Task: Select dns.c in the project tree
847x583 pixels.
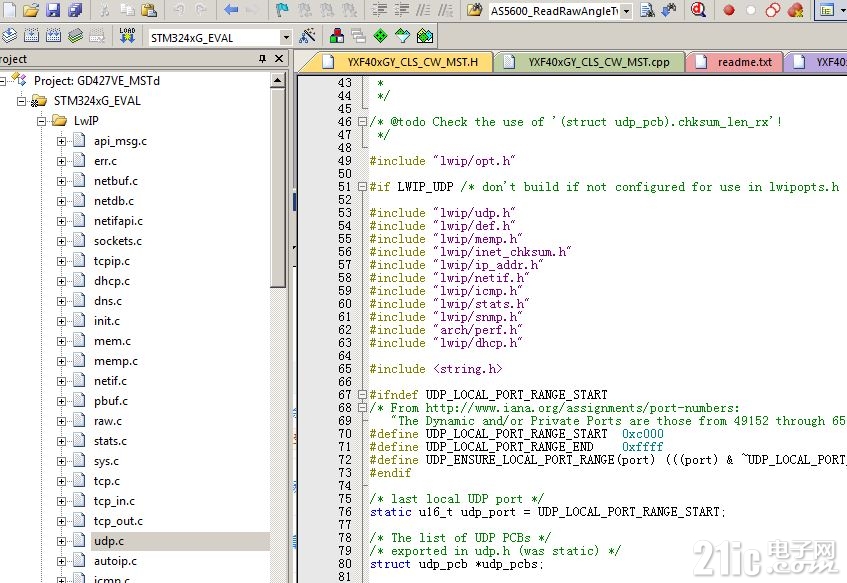Action: point(107,301)
